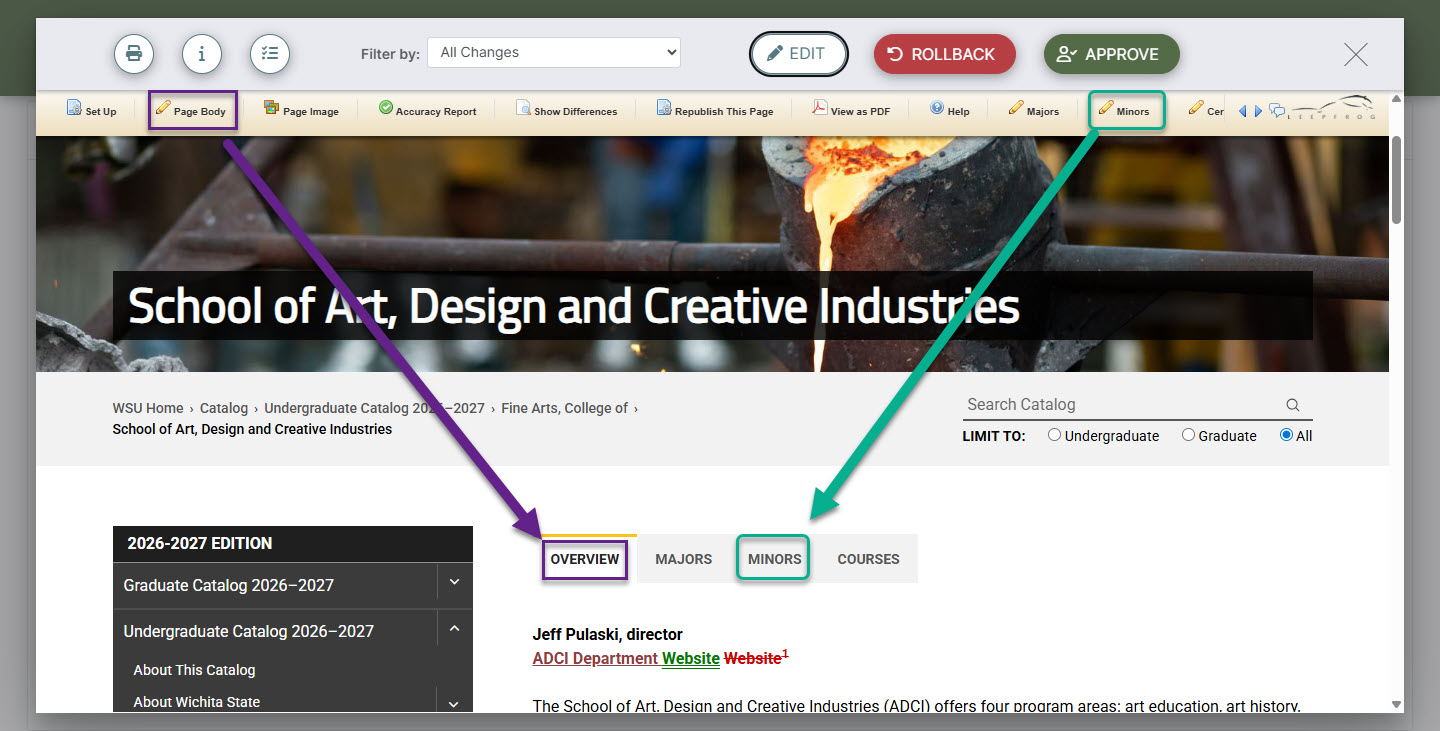
Task: Select the Graduate radio button
Action: pyautogui.click(x=1188, y=435)
